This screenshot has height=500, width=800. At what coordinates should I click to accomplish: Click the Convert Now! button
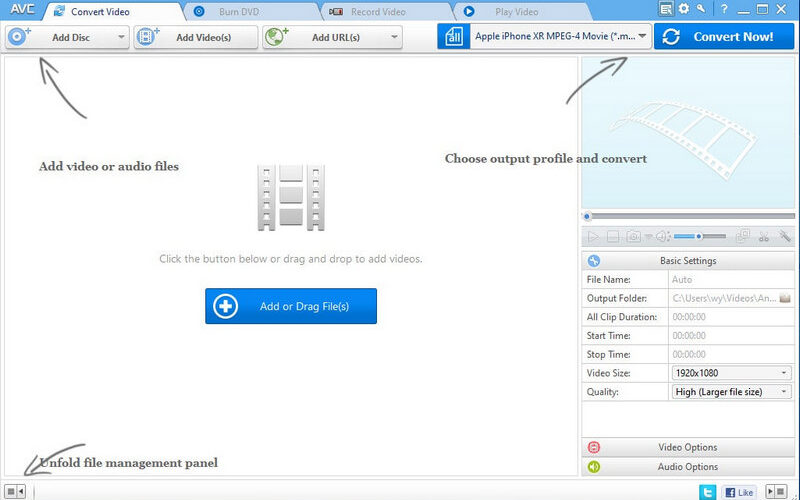[x=724, y=37]
